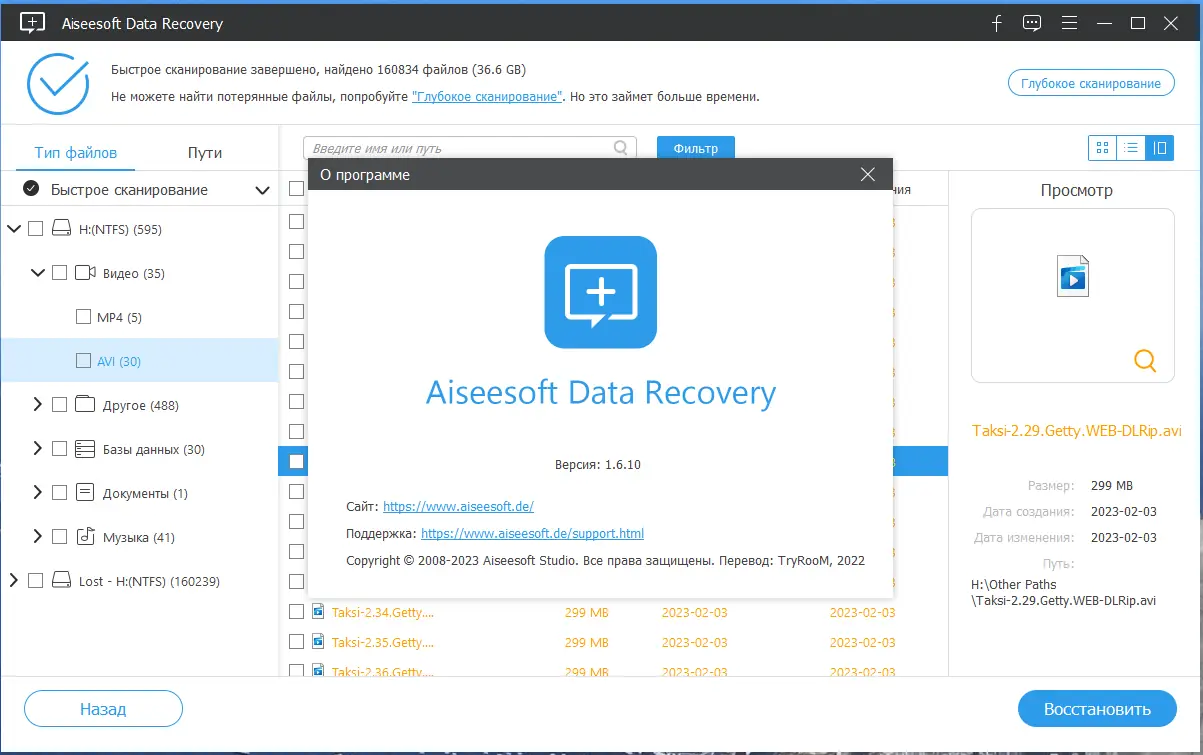Click the drive icon next to Lost - H:(NTFS)
Screen dimensions: 1203x755
pyautogui.click(x=62, y=581)
